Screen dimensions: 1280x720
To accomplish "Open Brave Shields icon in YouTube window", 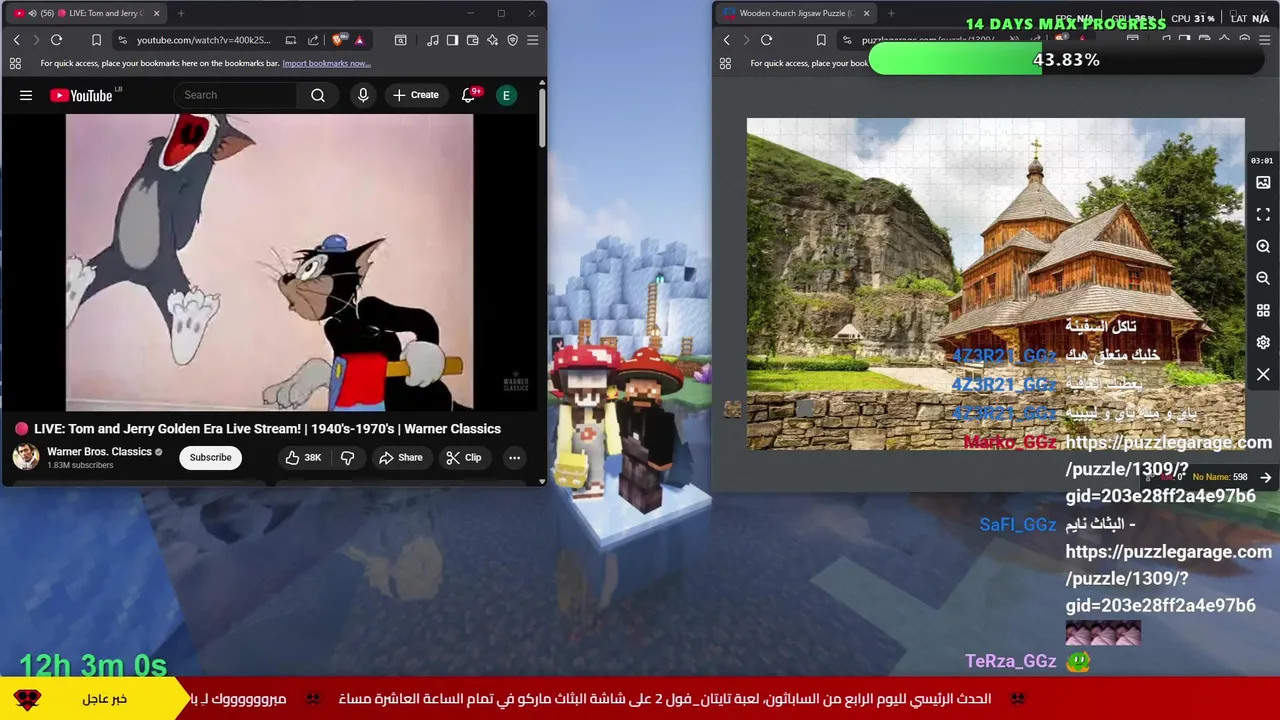I will point(338,40).
